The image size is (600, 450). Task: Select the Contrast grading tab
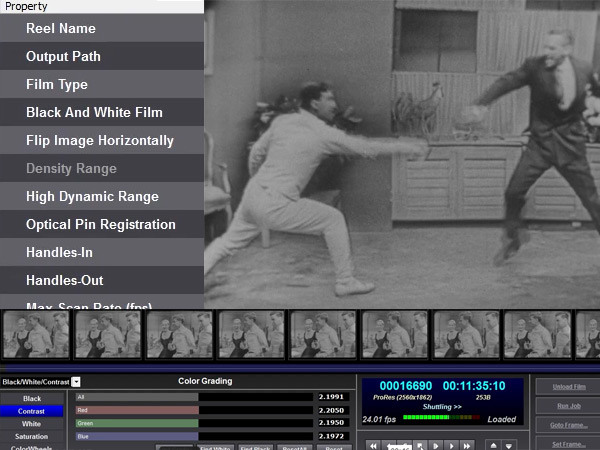32,411
